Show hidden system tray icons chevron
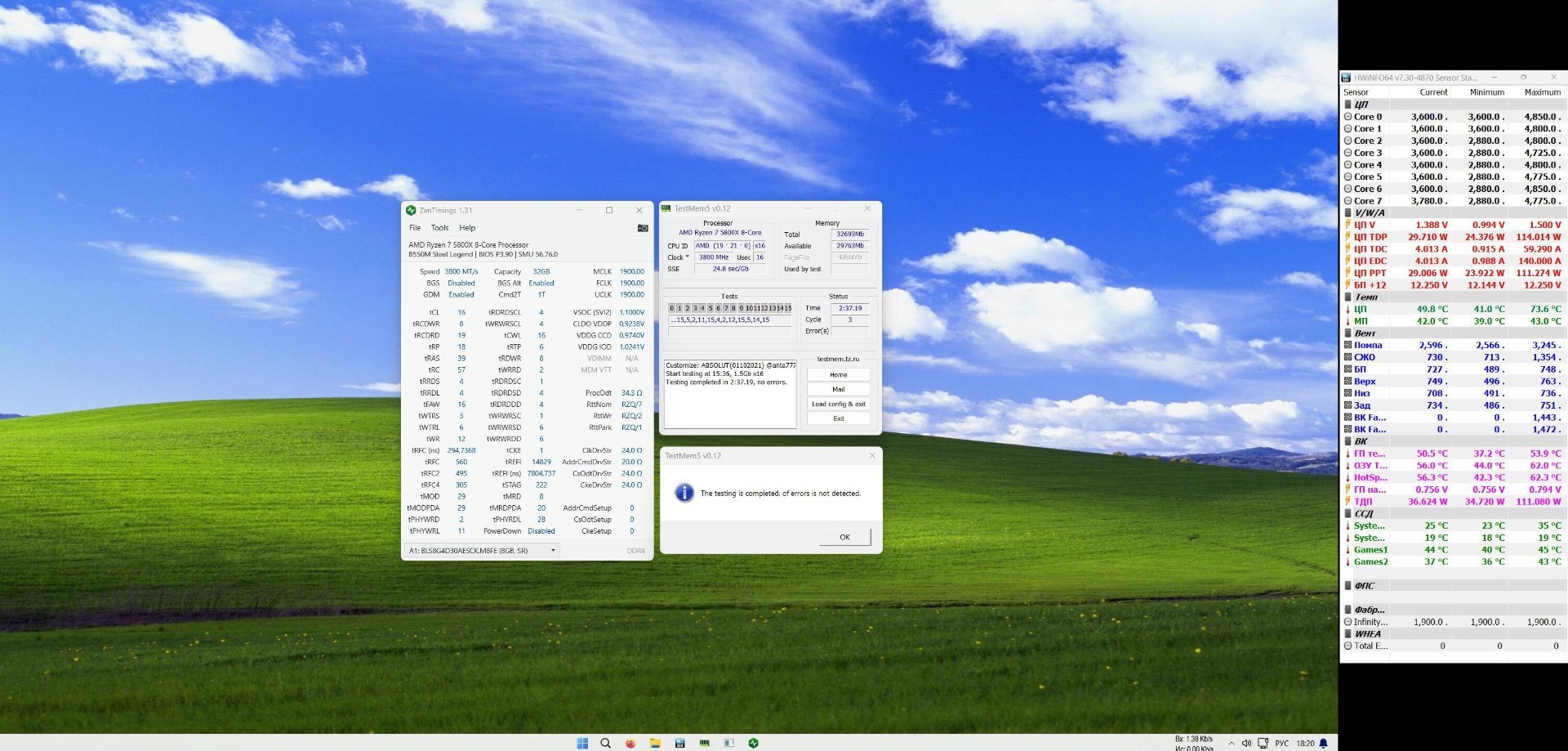This screenshot has height=751, width=1568. click(1232, 743)
